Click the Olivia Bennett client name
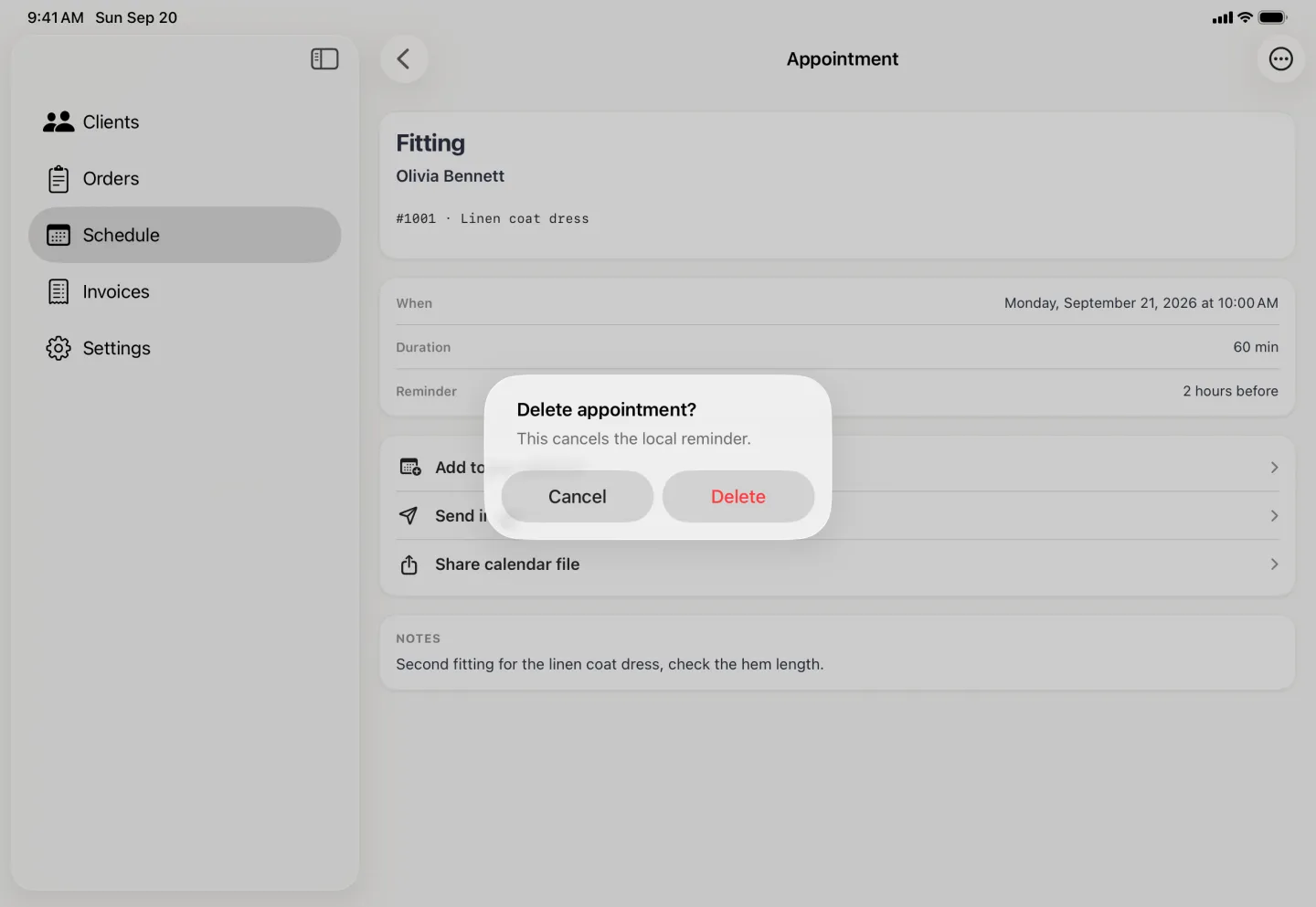This screenshot has height=907, width=1316. (450, 176)
